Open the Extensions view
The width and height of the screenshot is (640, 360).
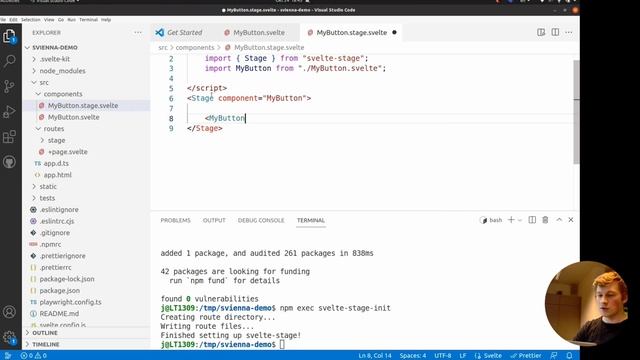pyautogui.click(x=9, y=137)
